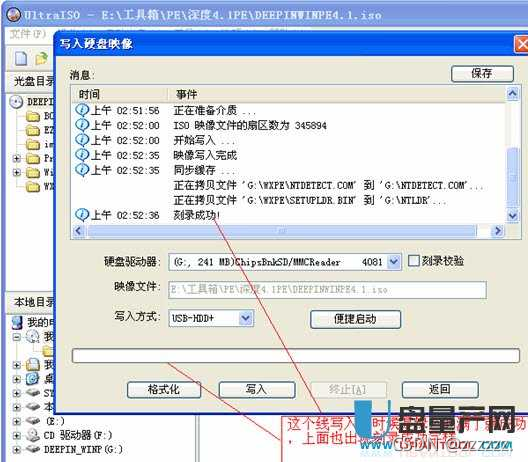Click the 返回 button

(x=440, y=390)
